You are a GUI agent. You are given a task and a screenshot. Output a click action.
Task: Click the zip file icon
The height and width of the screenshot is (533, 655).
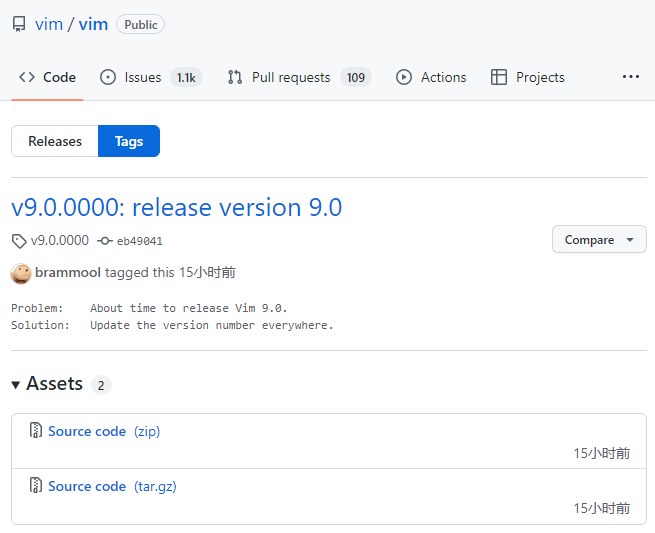click(36, 430)
